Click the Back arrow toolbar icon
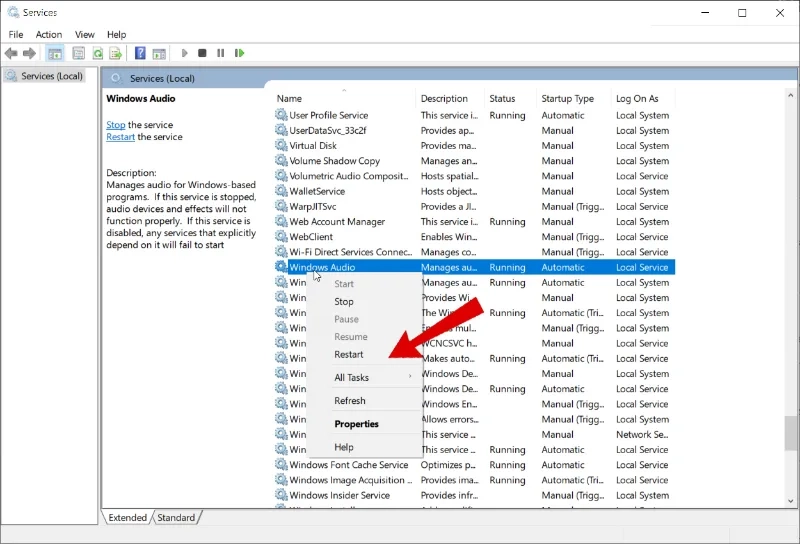The width and height of the screenshot is (800, 544). pos(11,53)
